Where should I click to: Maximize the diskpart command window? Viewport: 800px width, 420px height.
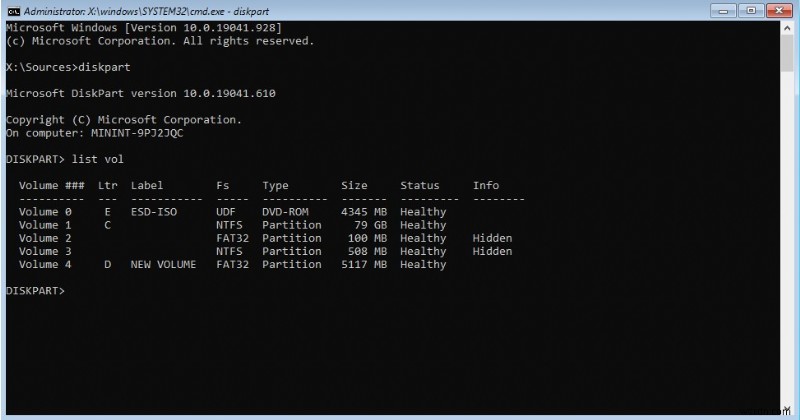751,10
